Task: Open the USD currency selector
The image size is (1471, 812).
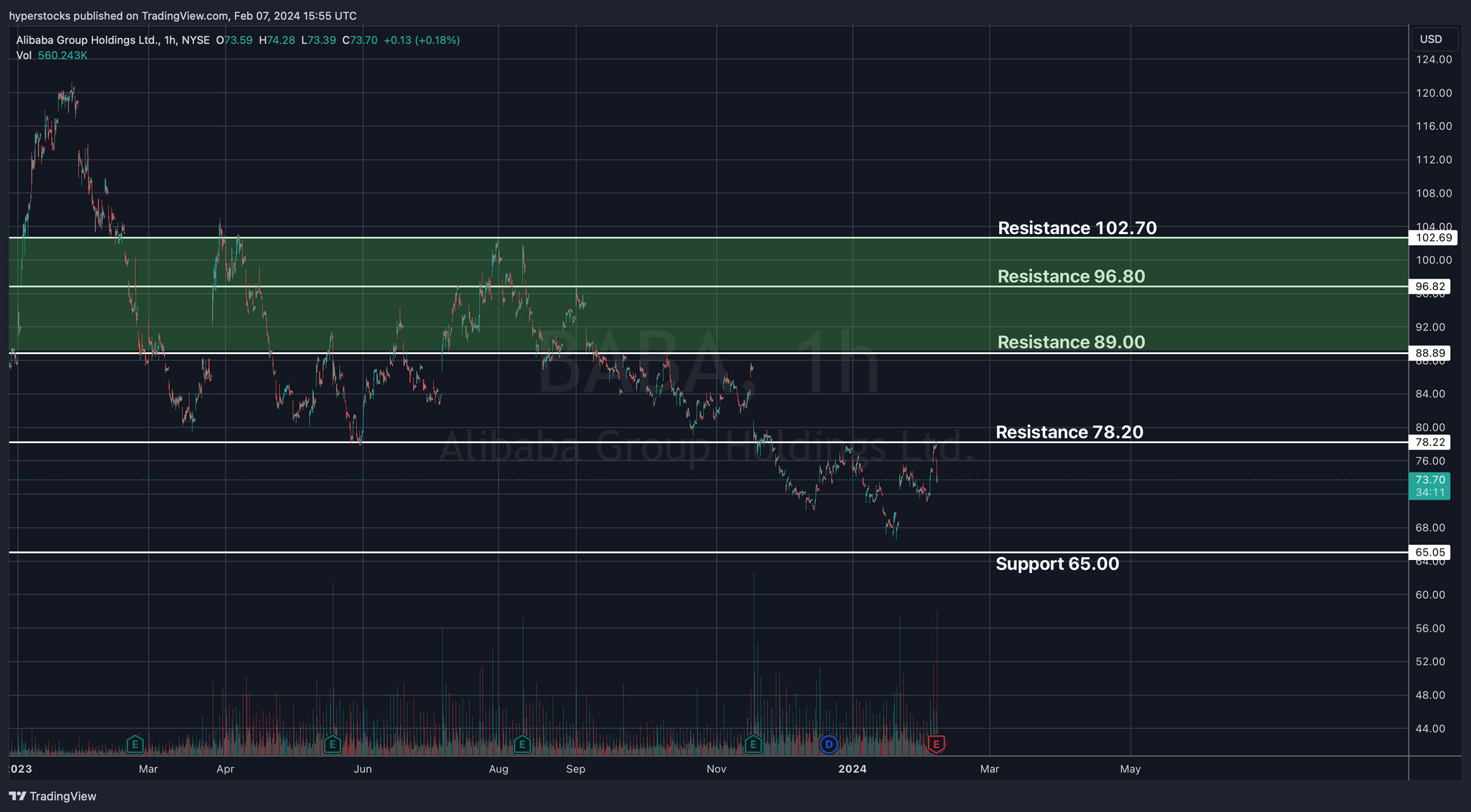Action: coord(1431,39)
